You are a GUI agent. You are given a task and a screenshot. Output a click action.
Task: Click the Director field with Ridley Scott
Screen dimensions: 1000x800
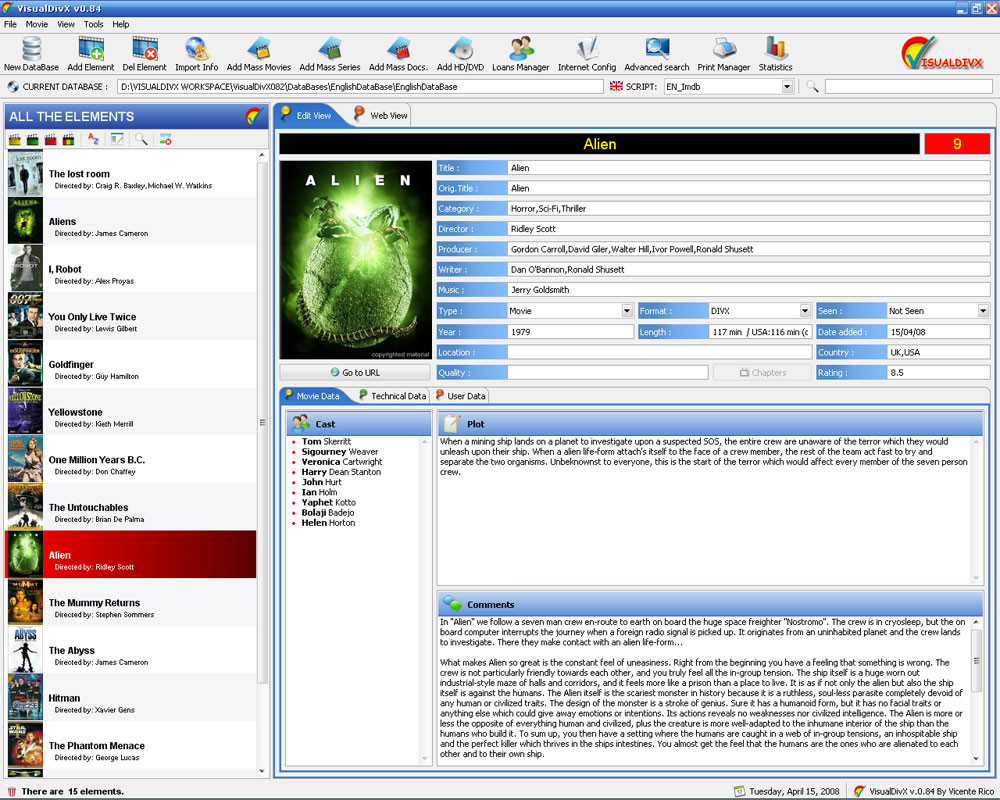[x=748, y=228]
